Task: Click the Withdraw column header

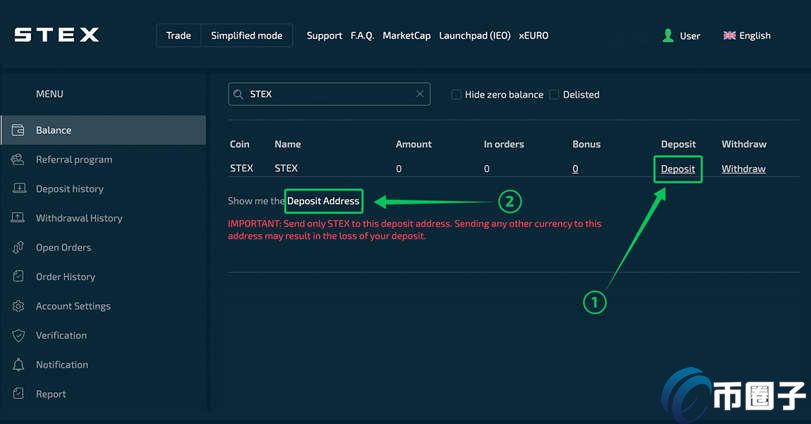Action: [x=744, y=144]
